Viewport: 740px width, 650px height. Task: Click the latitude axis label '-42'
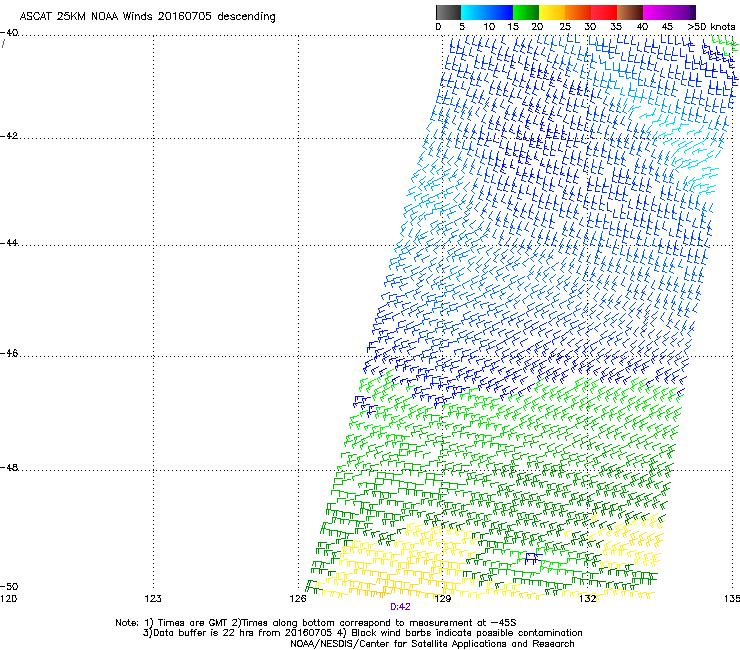(x=9, y=136)
